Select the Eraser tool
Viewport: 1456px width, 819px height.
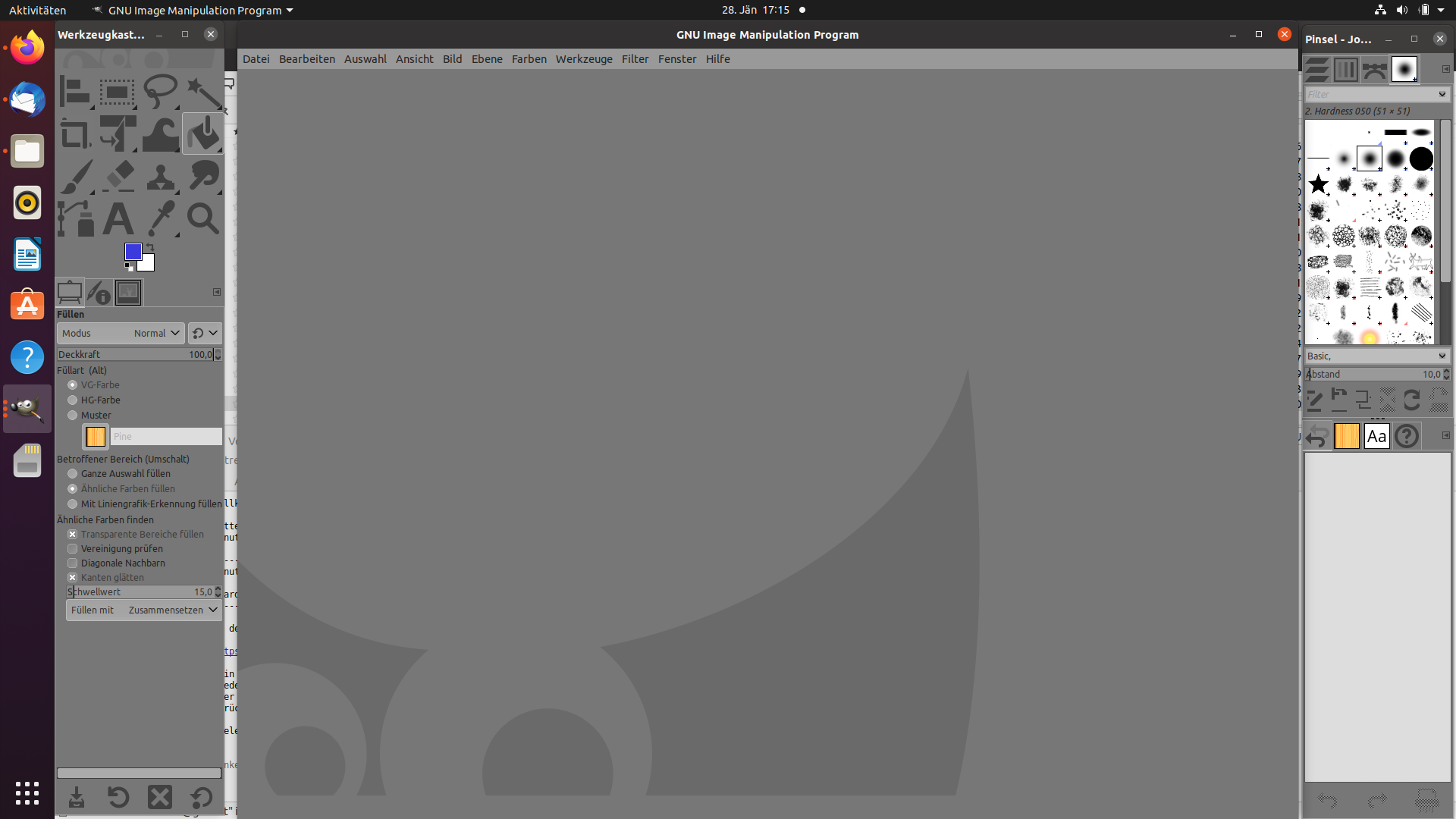(118, 177)
